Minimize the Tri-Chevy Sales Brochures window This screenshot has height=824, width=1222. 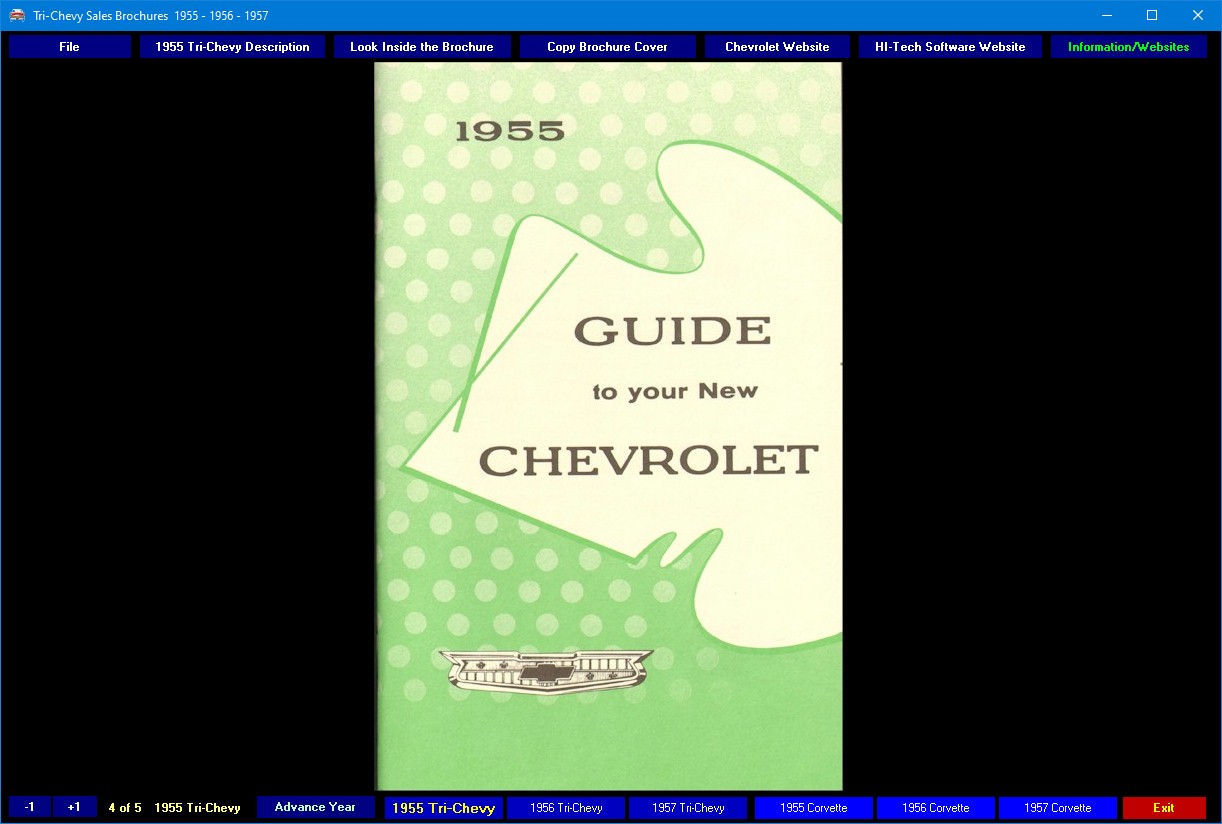point(1107,15)
